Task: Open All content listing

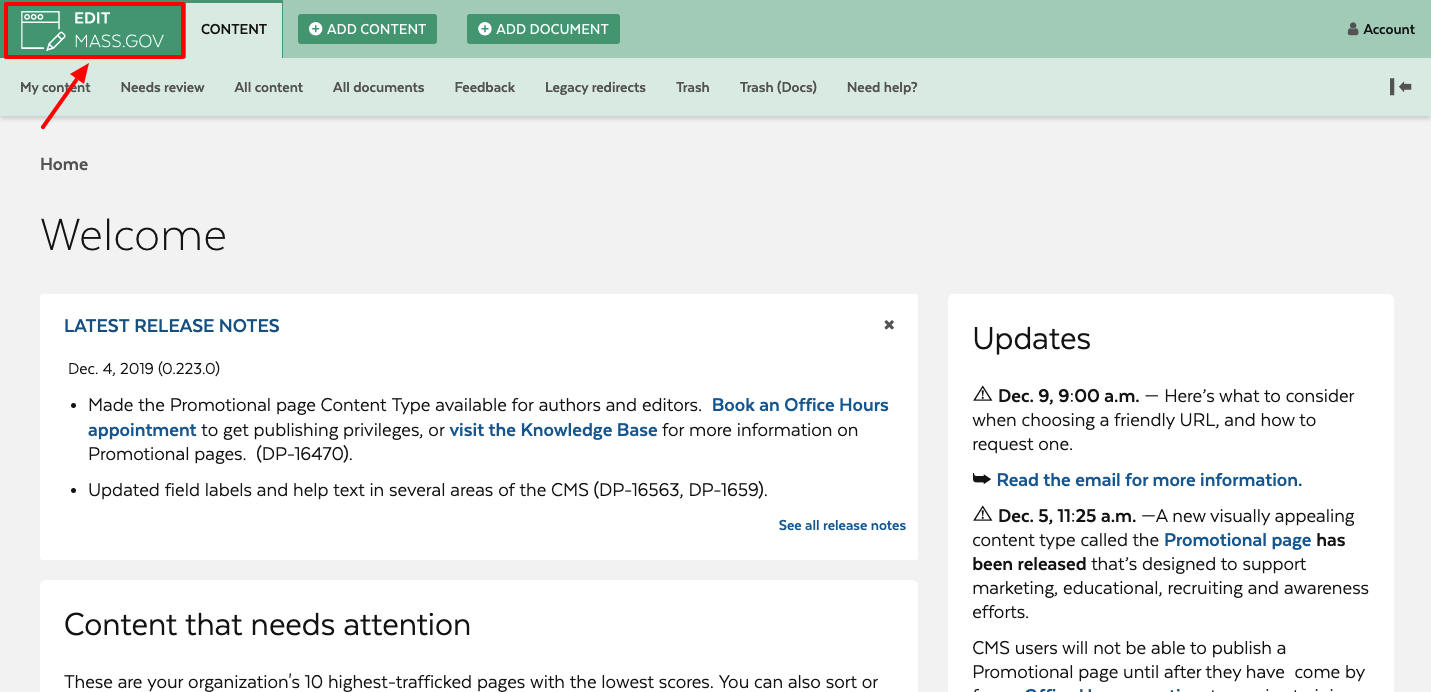Action: [268, 87]
